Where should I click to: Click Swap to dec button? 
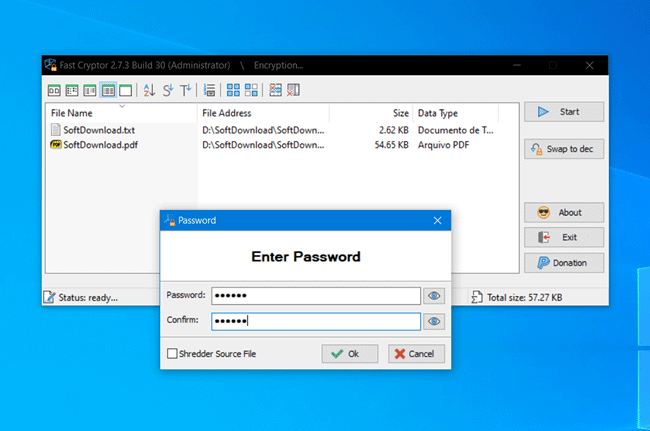[x=564, y=149]
